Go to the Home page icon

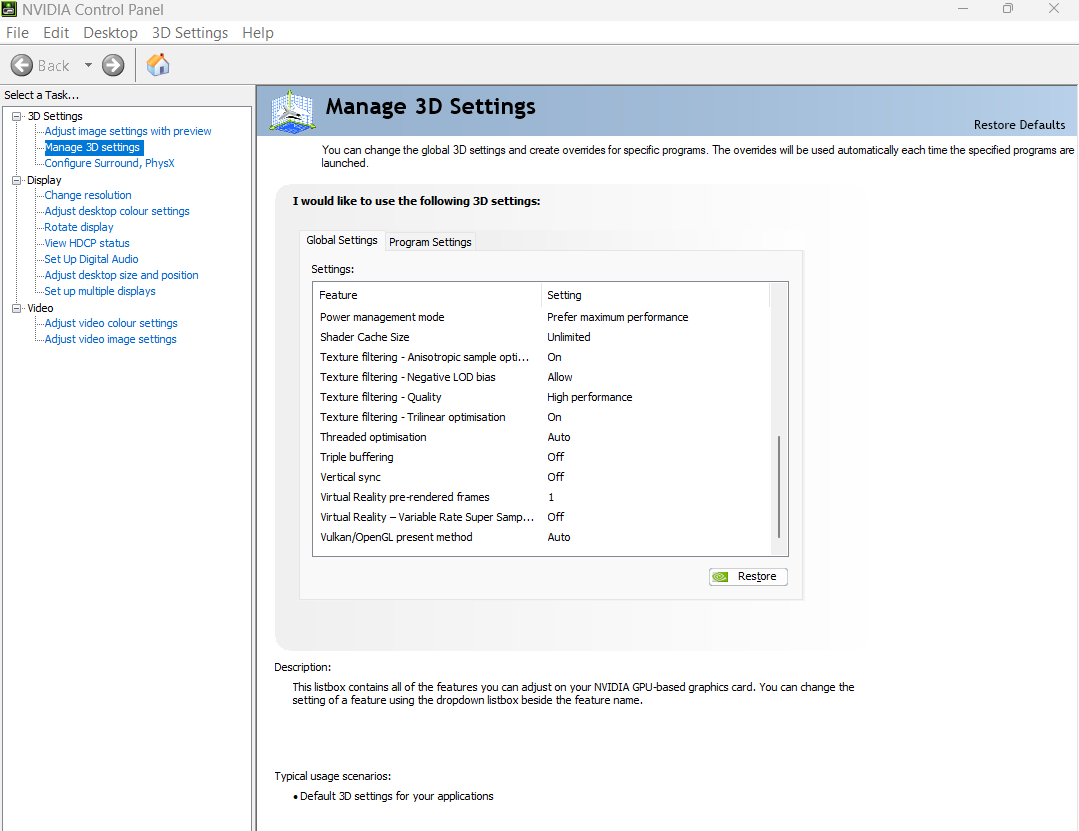(158, 65)
